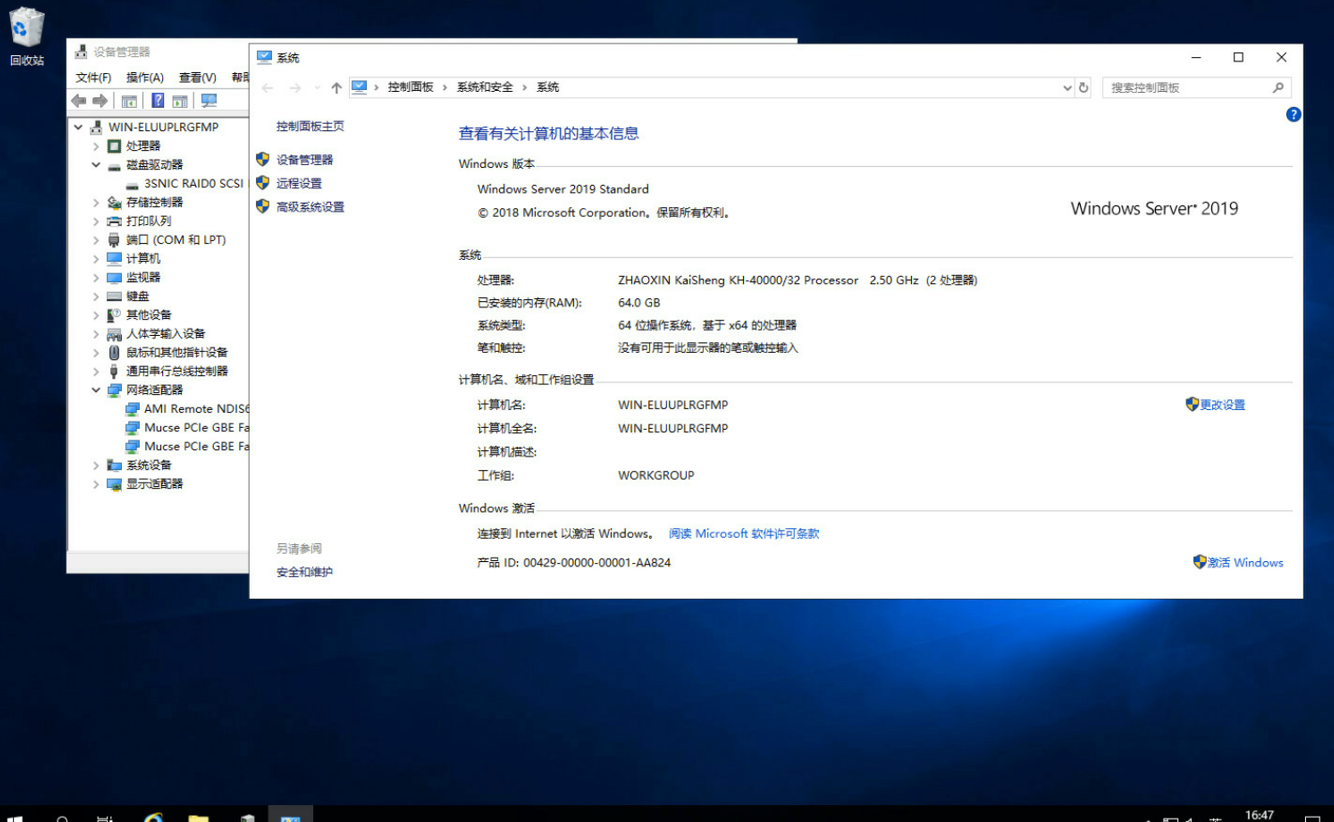Select the 键盘 keyboard icon in device tree
Image resolution: width=1334 pixels, height=822 pixels.
[x=114, y=296]
